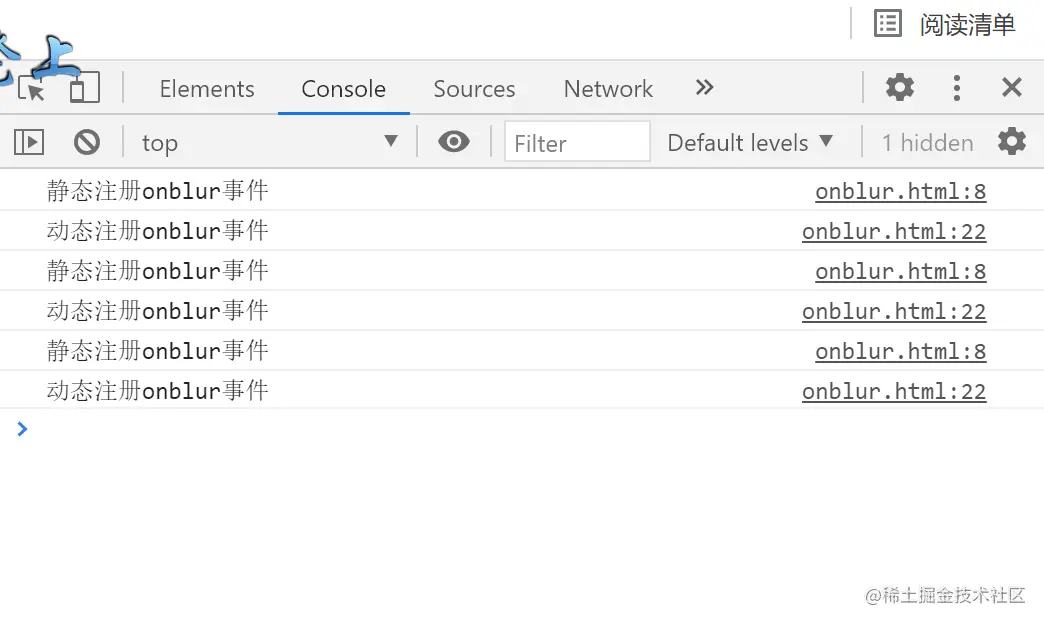Close the DevTools panel

coord(1011,87)
